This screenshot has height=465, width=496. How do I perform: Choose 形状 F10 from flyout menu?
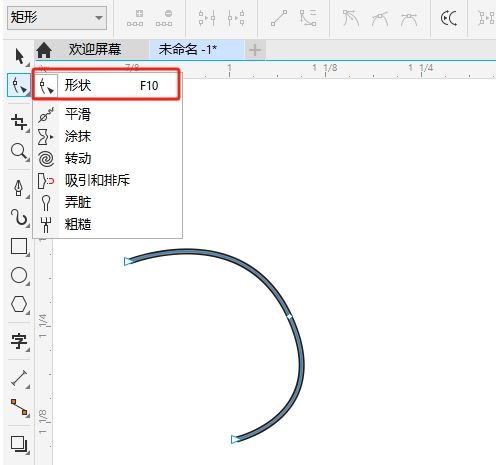coord(107,85)
